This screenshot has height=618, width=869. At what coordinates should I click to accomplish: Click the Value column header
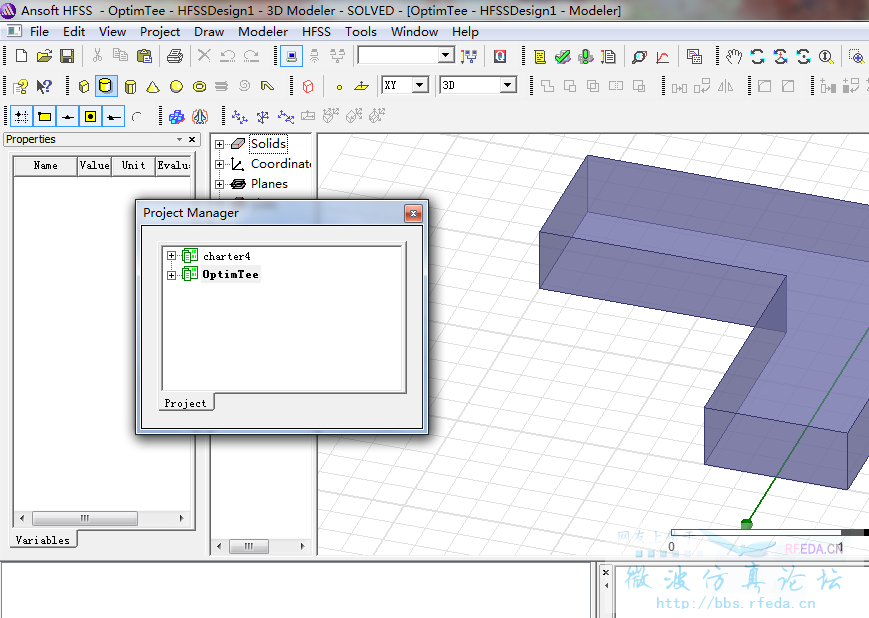(x=94, y=165)
